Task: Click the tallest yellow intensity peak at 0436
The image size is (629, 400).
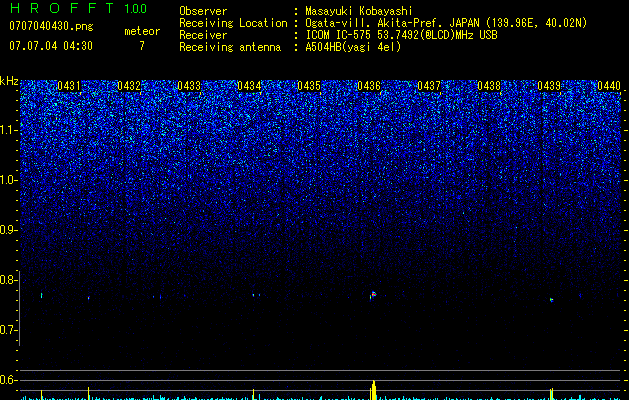Action: click(x=373, y=390)
